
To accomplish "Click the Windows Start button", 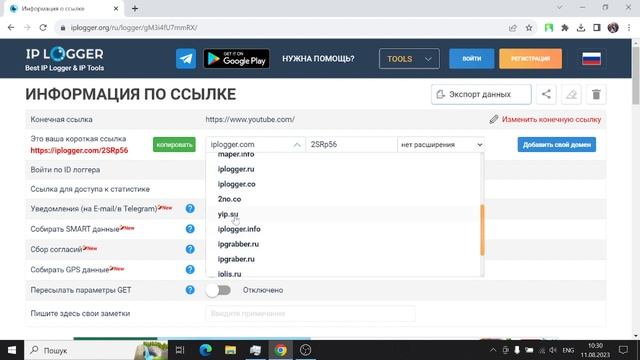I will click(12, 350).
